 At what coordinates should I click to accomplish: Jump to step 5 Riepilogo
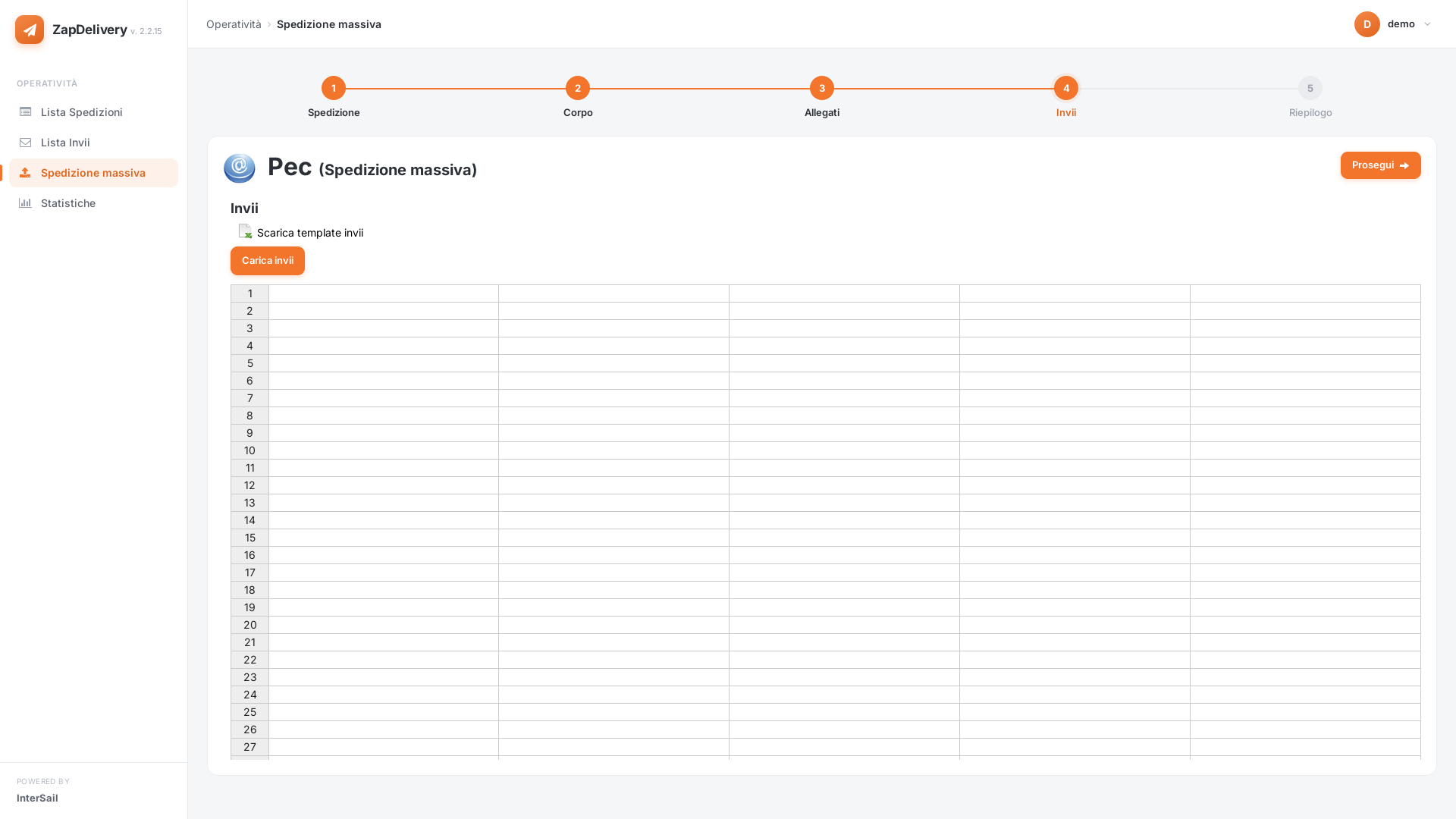(x=1310, y=88)
